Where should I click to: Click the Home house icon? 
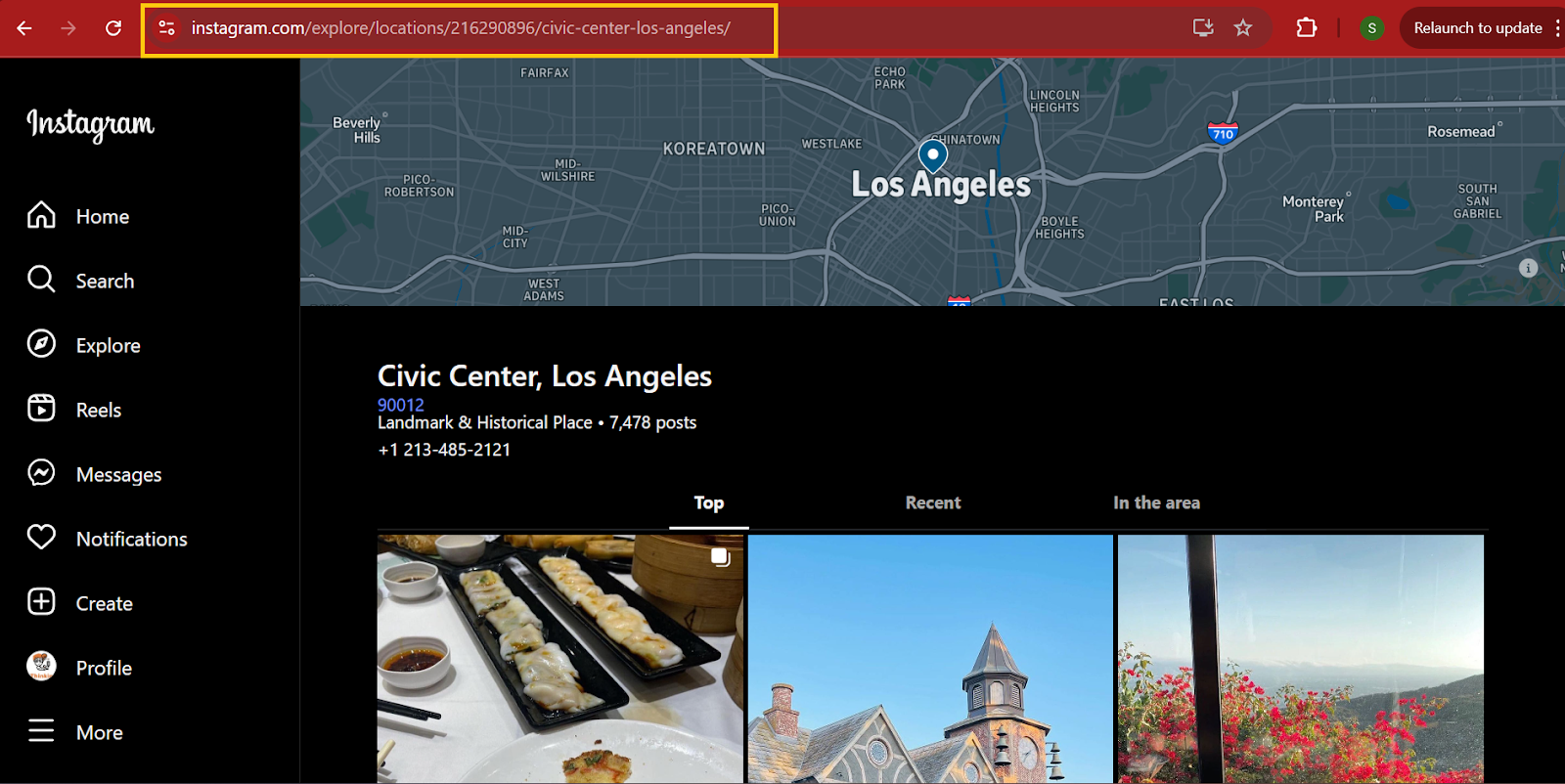coord(41,215)
